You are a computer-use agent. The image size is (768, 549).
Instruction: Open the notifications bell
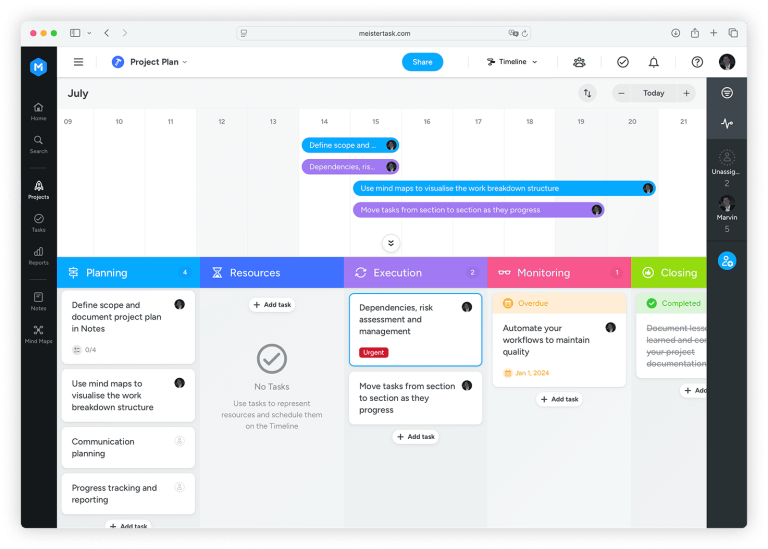click(653, 62)
